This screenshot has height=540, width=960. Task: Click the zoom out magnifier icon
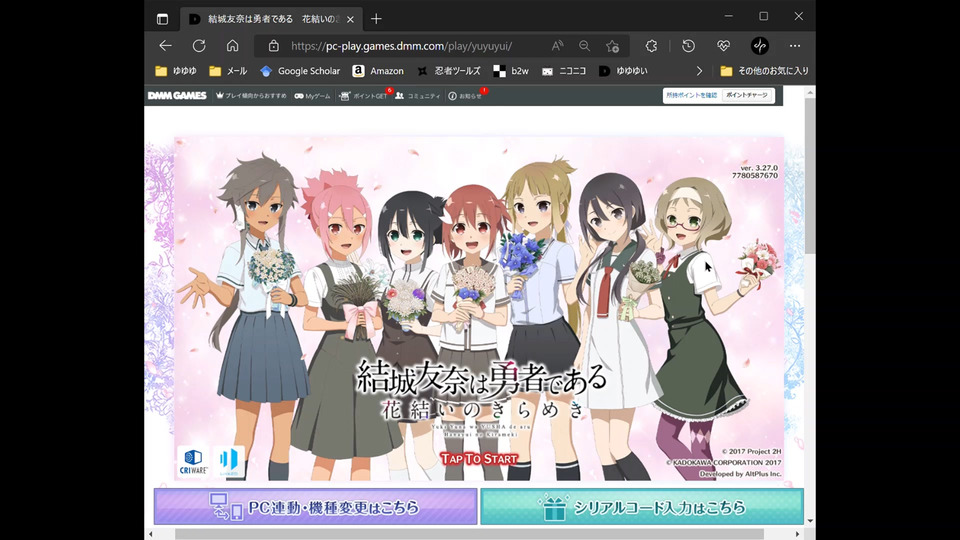coord(585,46)
